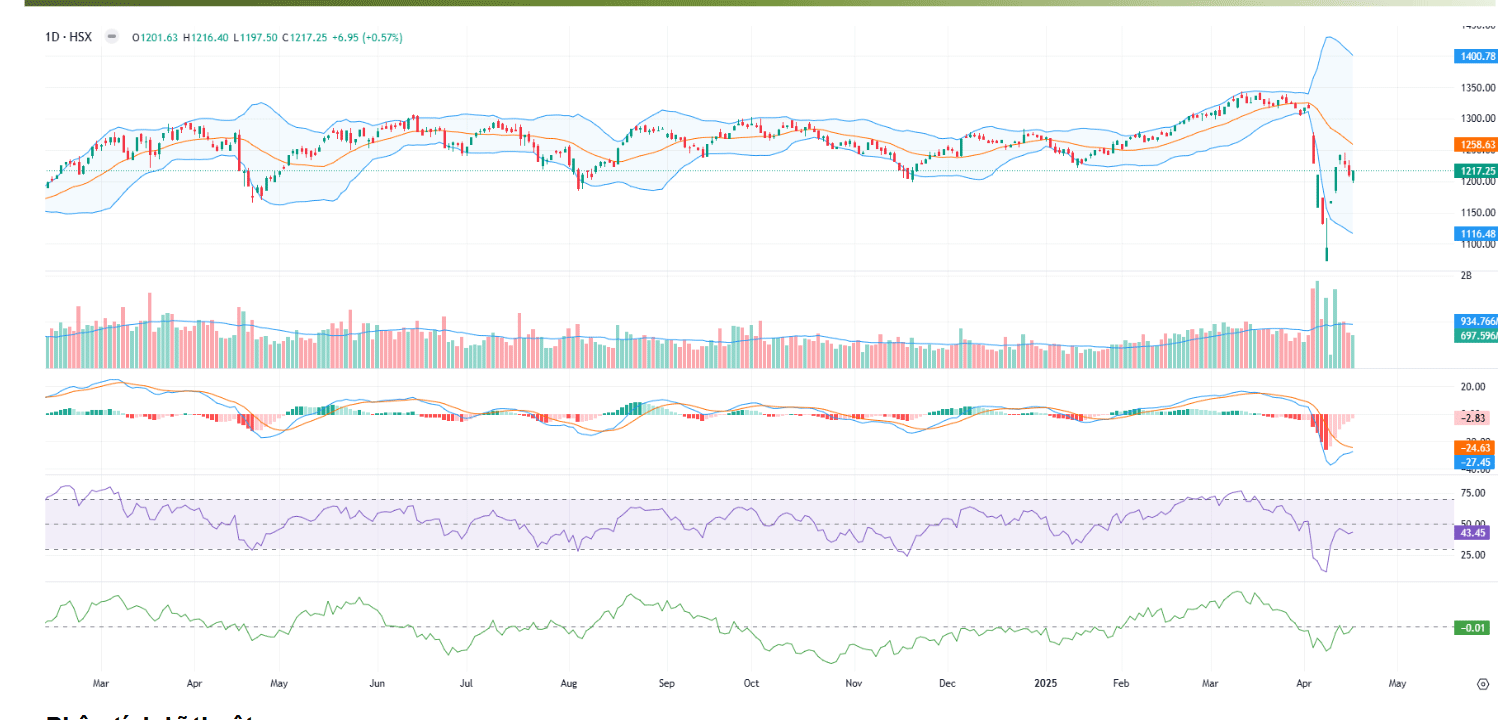This screenshot has height=720, width=1509.
Task: Select the blue 1400.78 upper band price label
Action: 1476,57
